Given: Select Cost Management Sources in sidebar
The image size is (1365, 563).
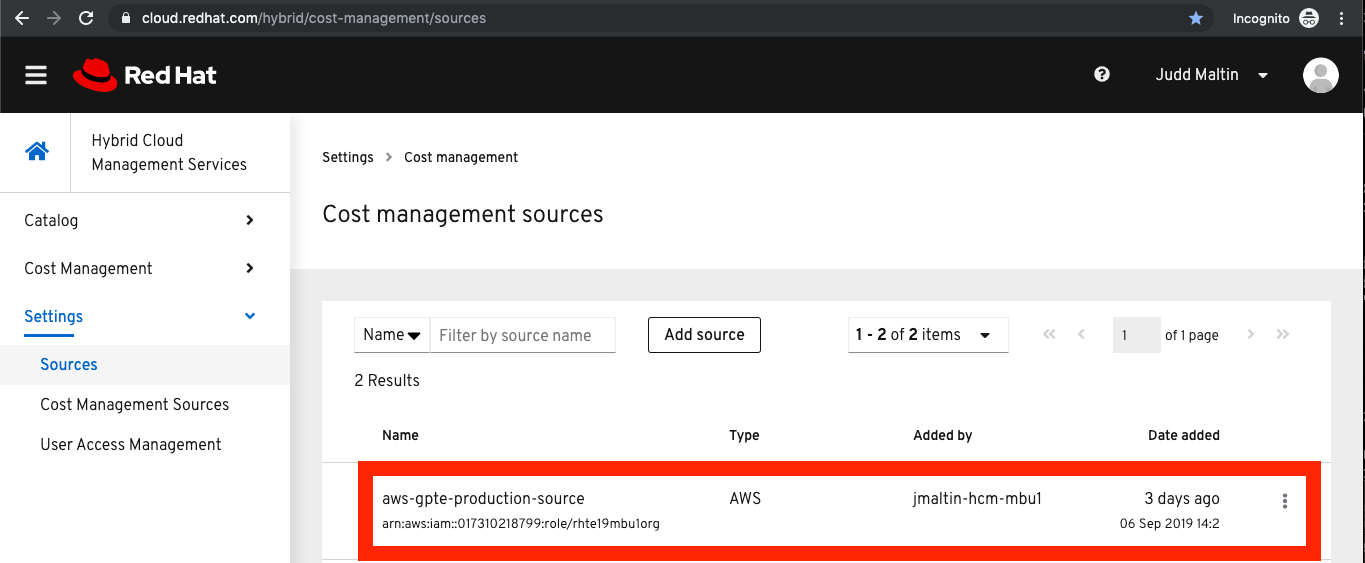Looking at the screenshot, I should (x=135, y=404).
